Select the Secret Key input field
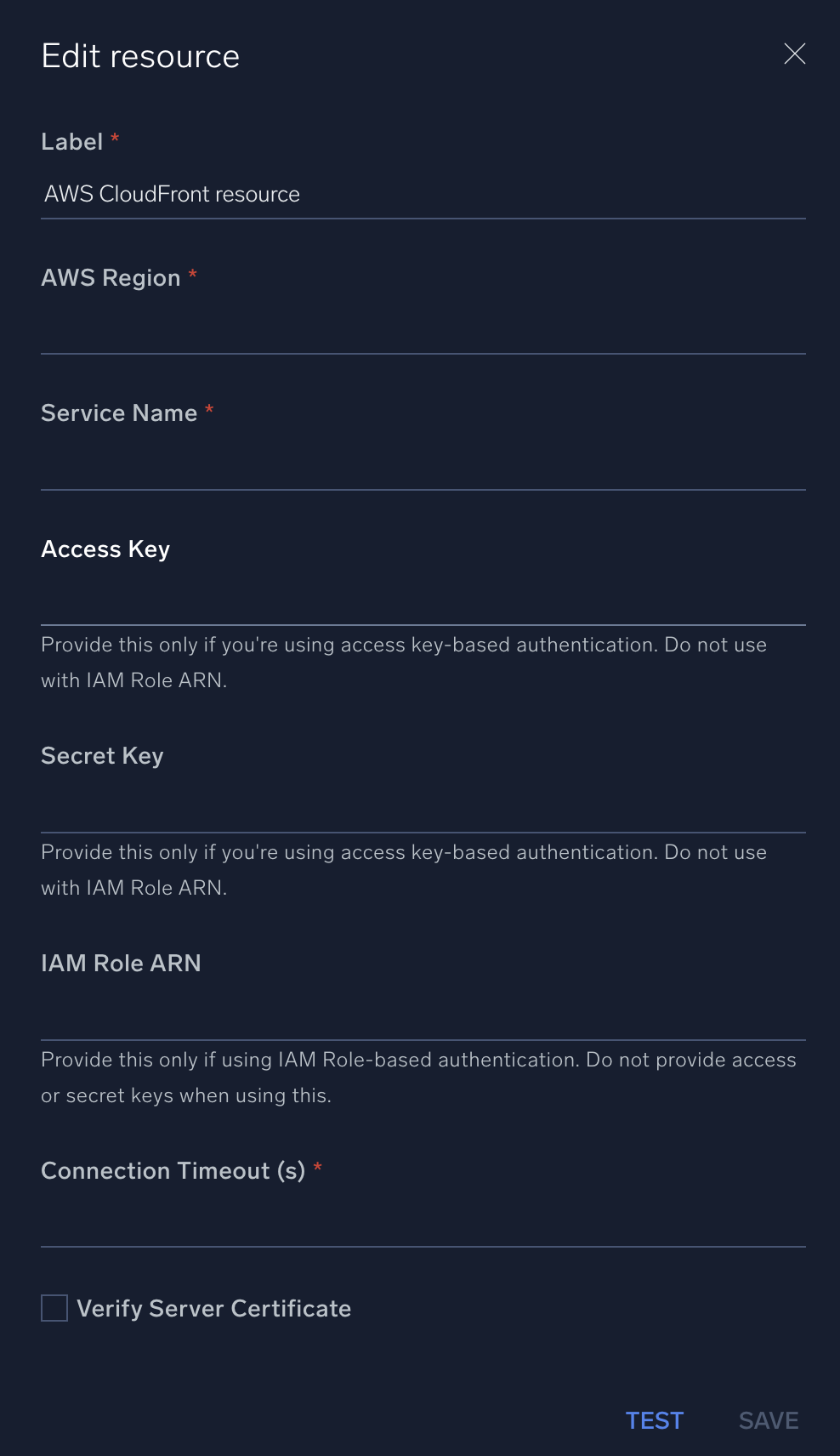Screen dimensions: 840x1456 click(340, 808)
